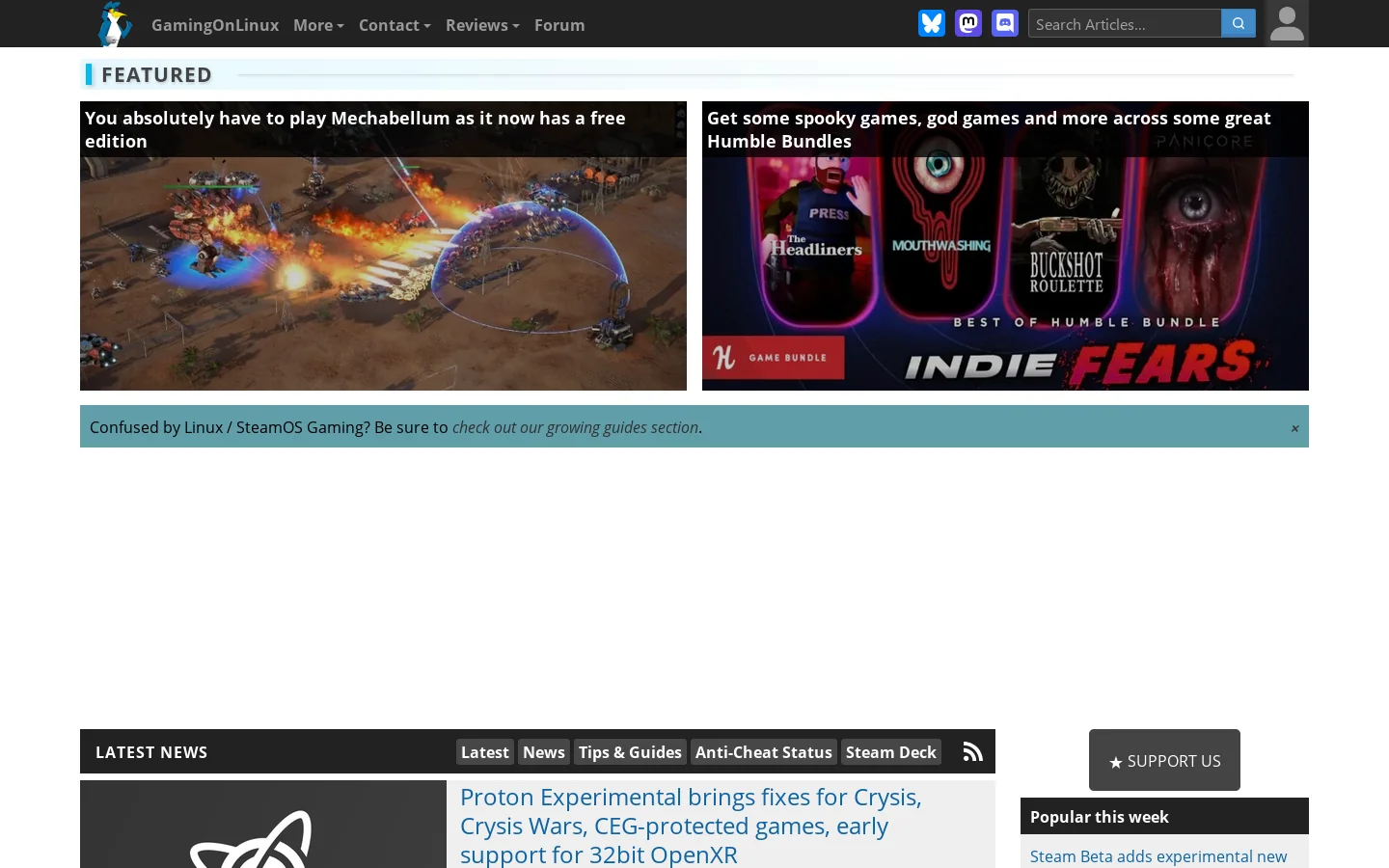
Task: Click the GamingOnLinux site name
Action: coord(215,25)
